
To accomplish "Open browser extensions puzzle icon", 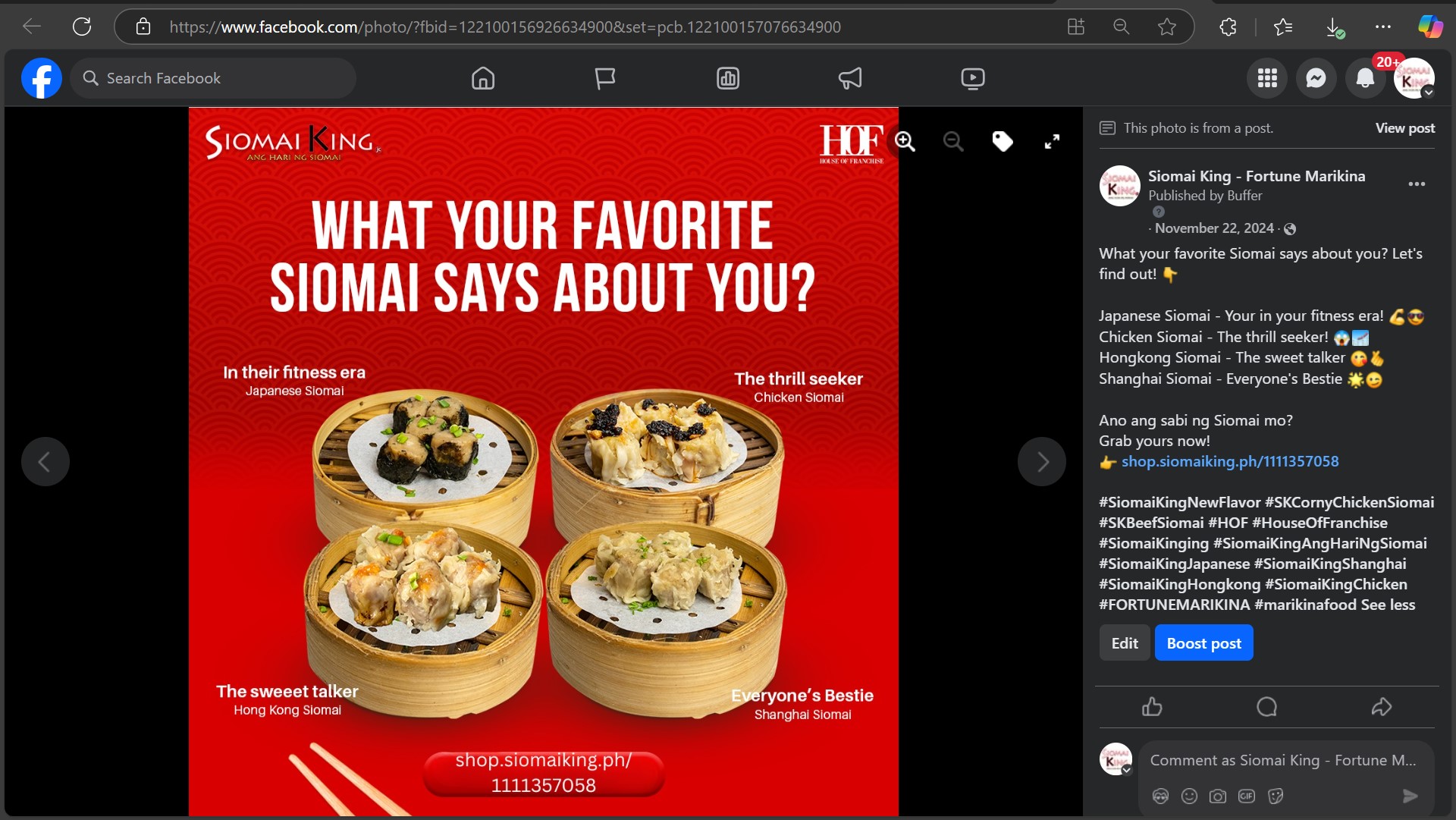I will (1228, 27).
